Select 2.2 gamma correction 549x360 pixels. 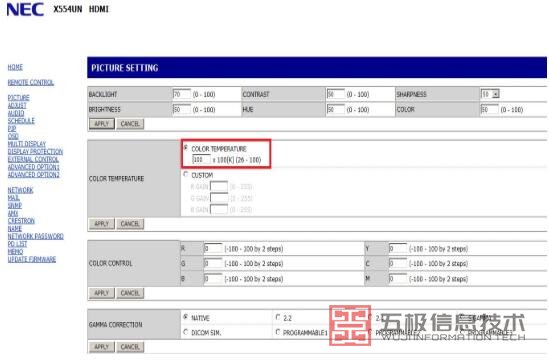(x=278, y=317)
